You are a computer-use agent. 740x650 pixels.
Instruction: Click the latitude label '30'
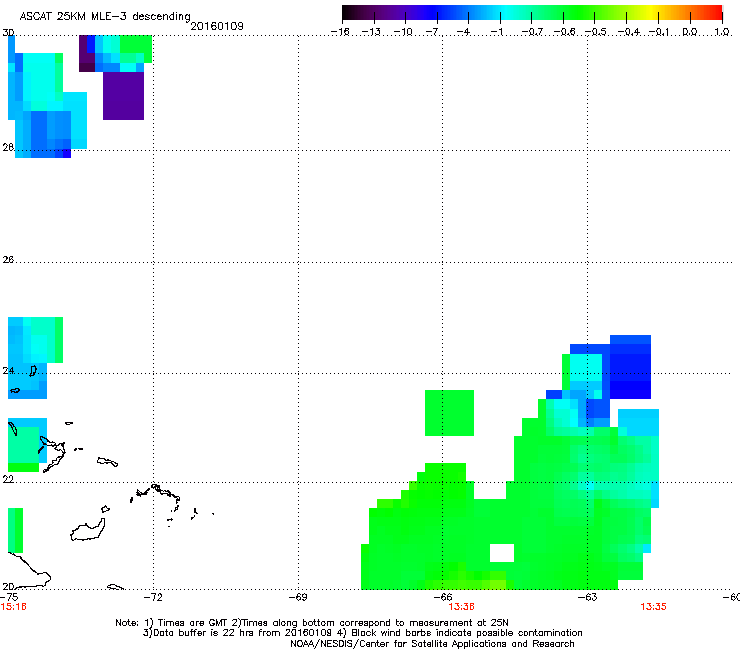(x=8, y=33)
